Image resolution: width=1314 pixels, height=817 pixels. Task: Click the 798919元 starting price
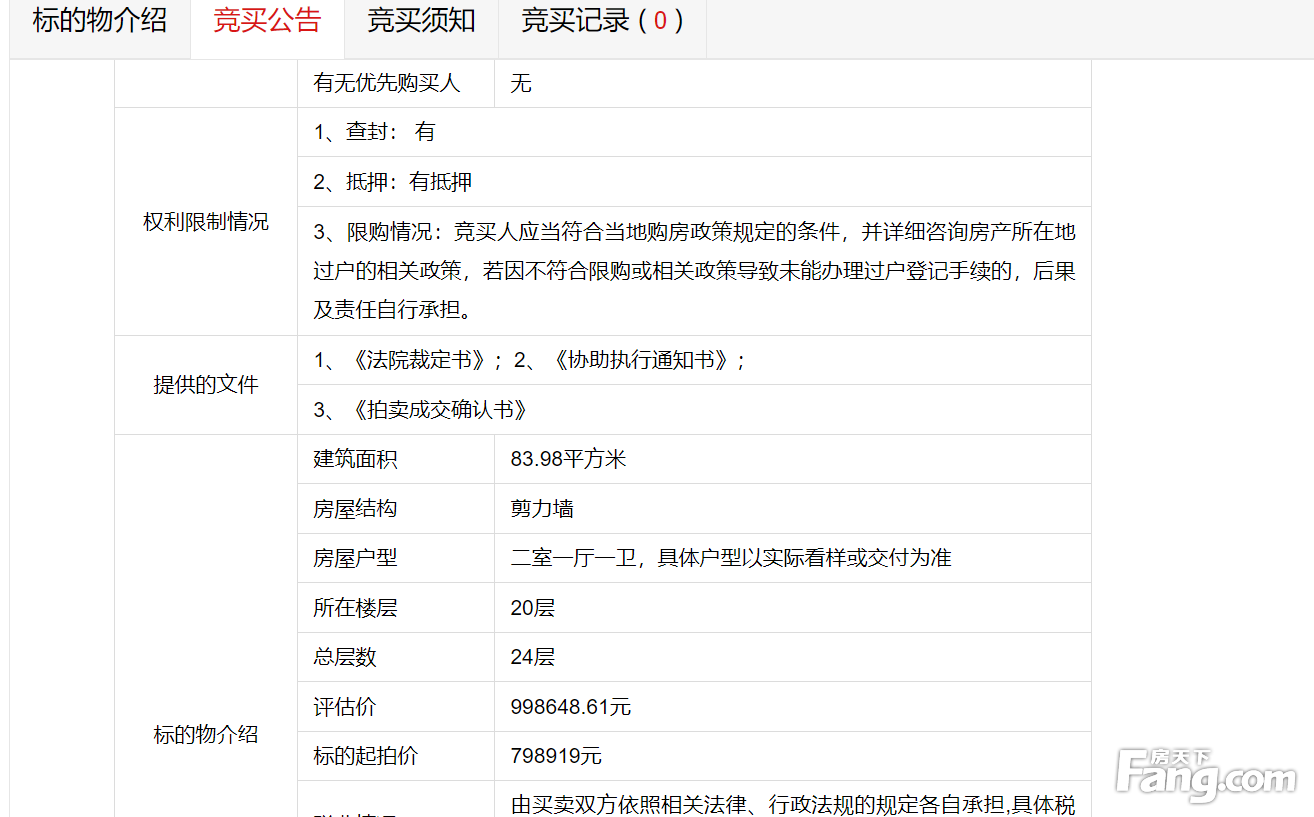(x=556, y=756)
